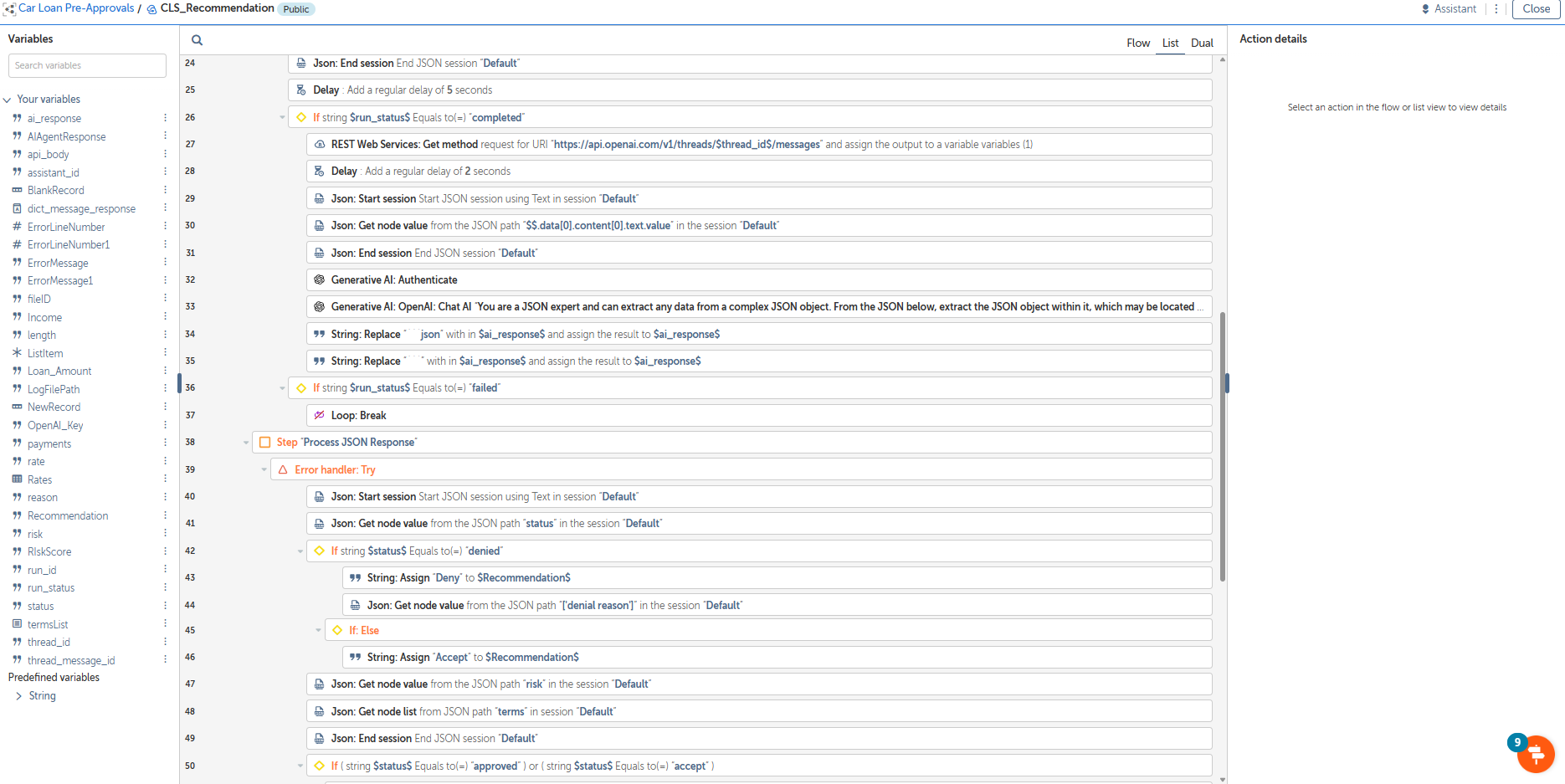Viewport: 1565px width, 784px height.
Task: Click the Rates table-type icon
Action: [x=17, y=479]
